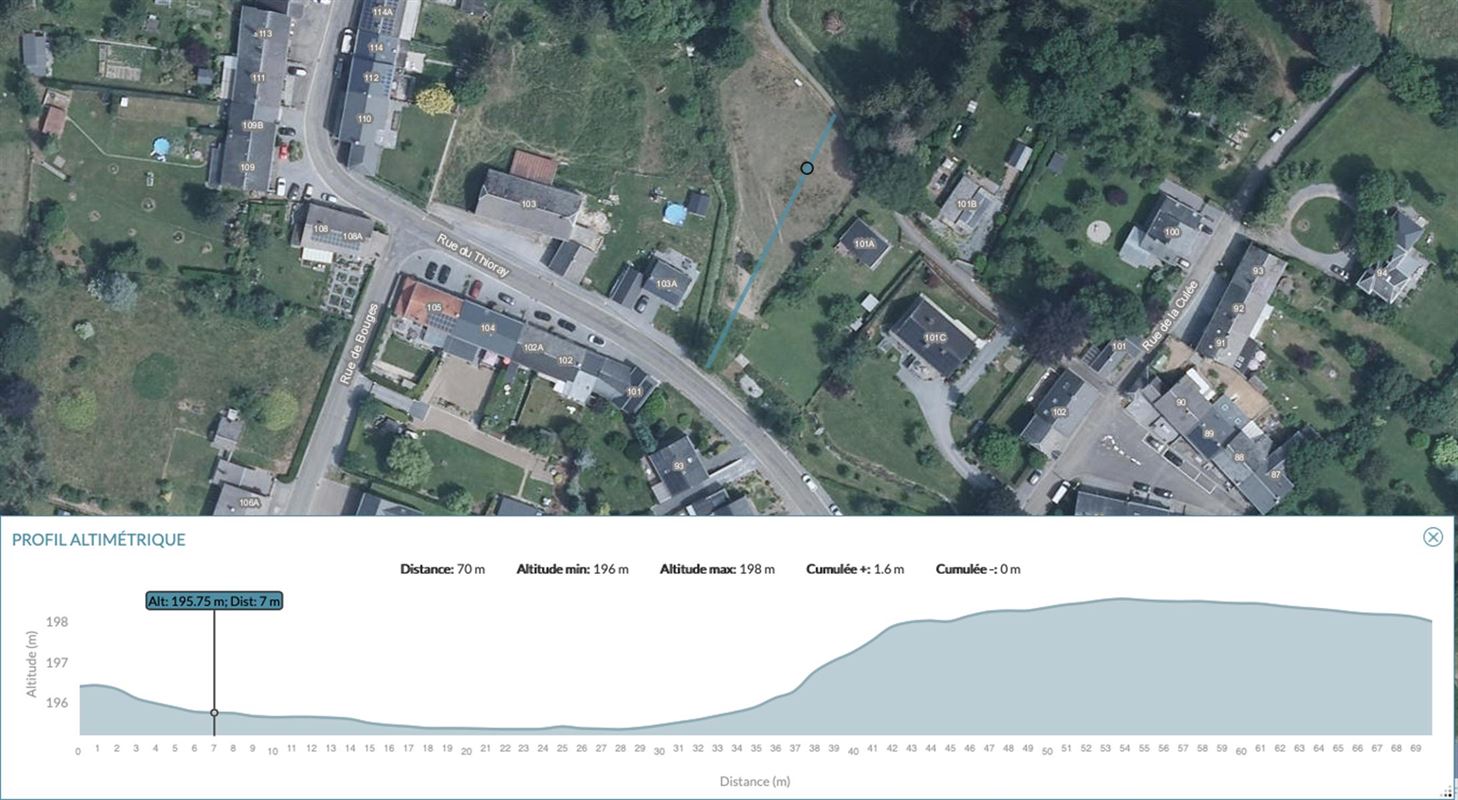Viewport: 1458px width, 800px height.
Task: Click the 54 m tick on the distance axis
Action: point(1124,749)
